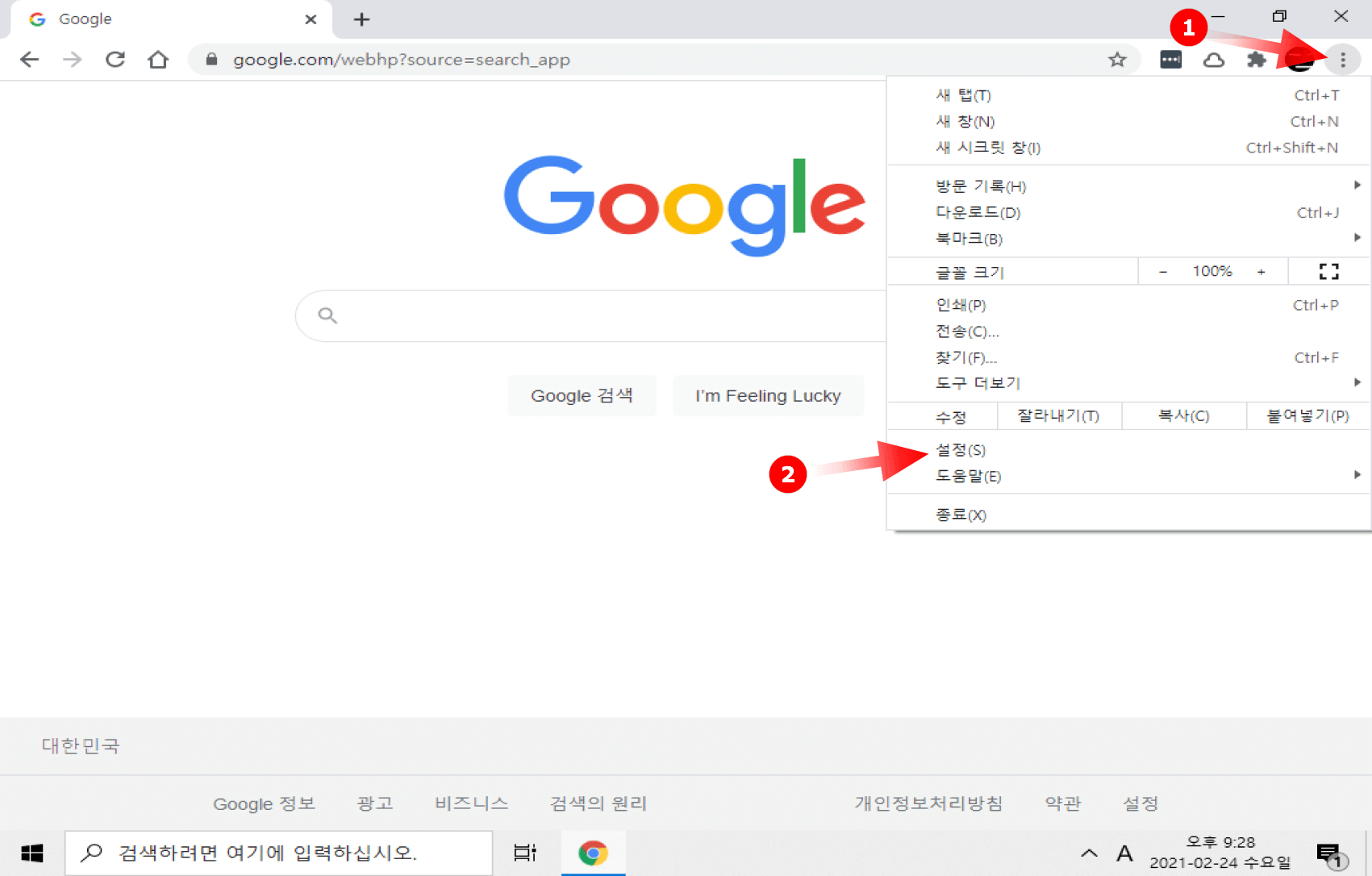Click Windows taskbar search box
Viewport: 1372px width, 876px height.
pos(279,853)
